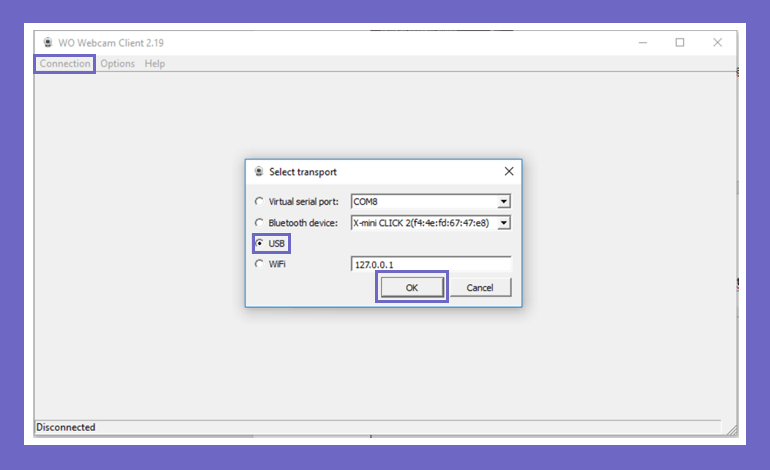Expand the X-mini CLICK 2 Bluetooth dropdown arrow

coord(504,223)
